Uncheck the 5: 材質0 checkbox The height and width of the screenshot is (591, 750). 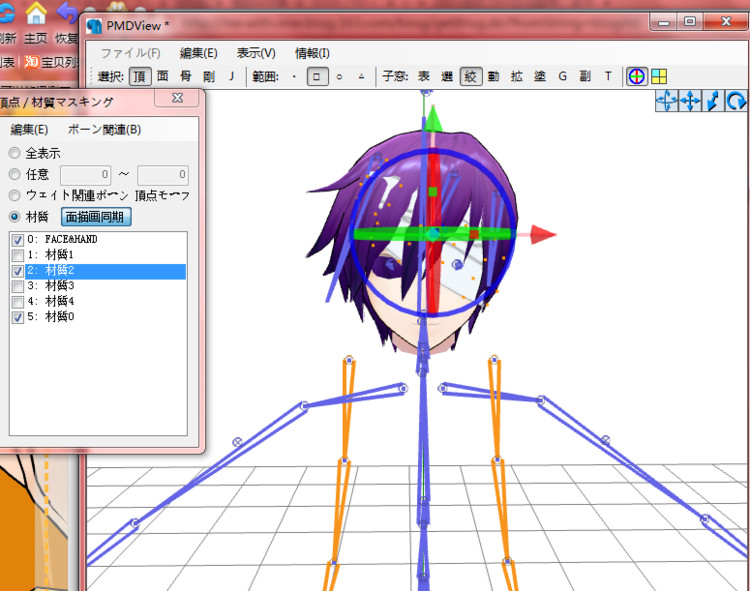18,317
